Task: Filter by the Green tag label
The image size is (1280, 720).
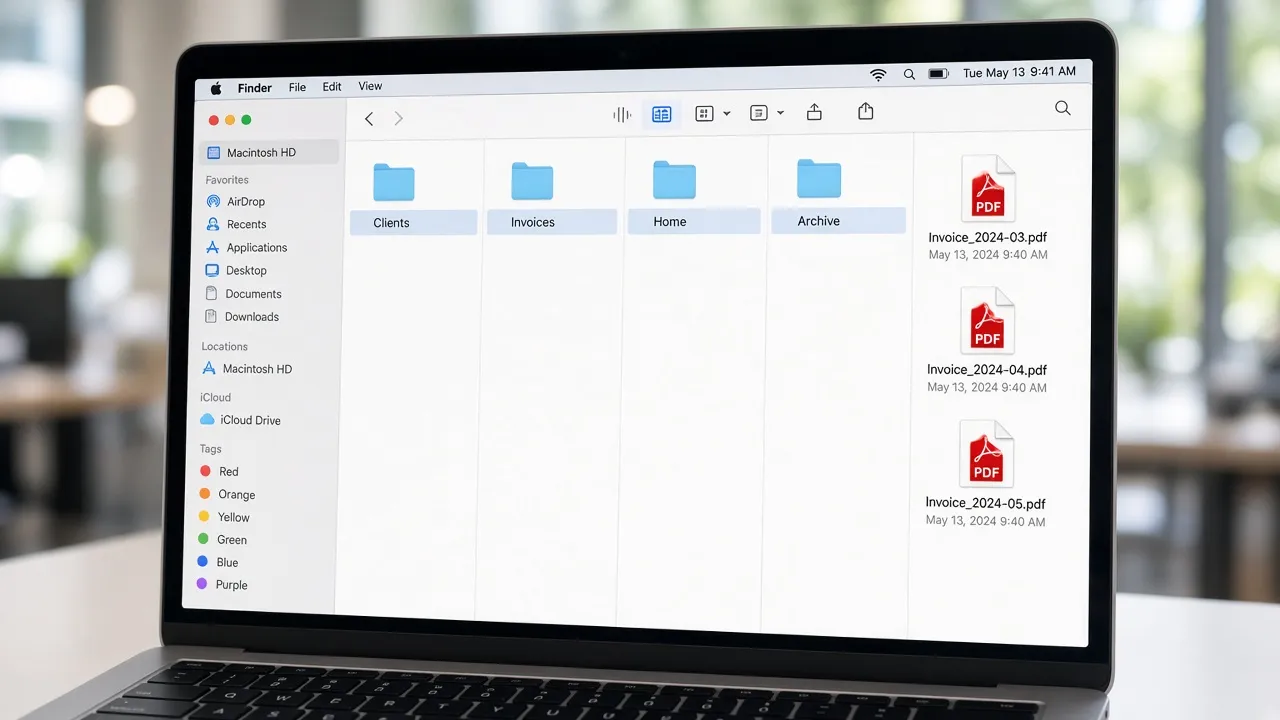Action: pyautogui.click(x=232, y=540)
